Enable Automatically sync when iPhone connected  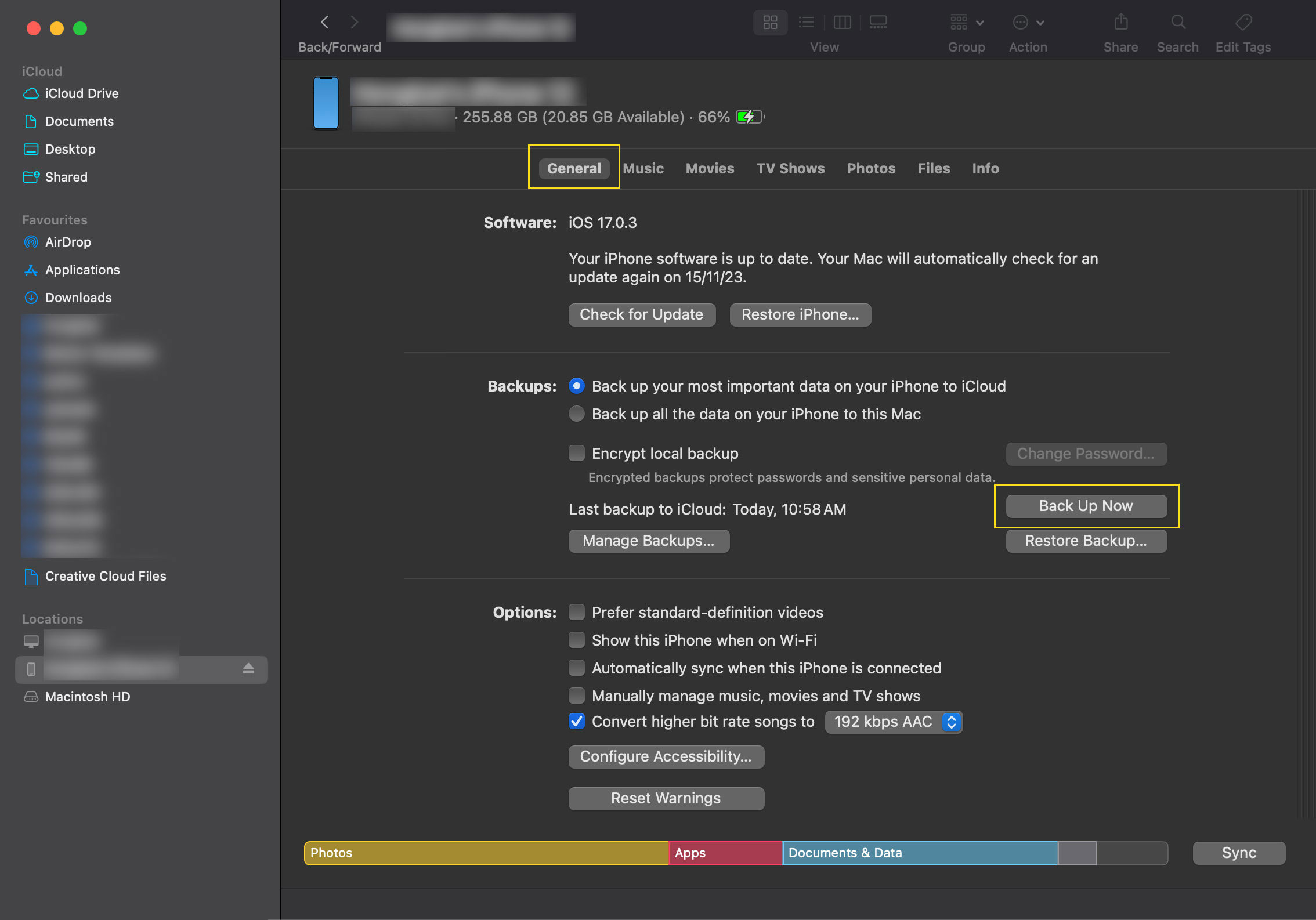[x=577, y=667]
